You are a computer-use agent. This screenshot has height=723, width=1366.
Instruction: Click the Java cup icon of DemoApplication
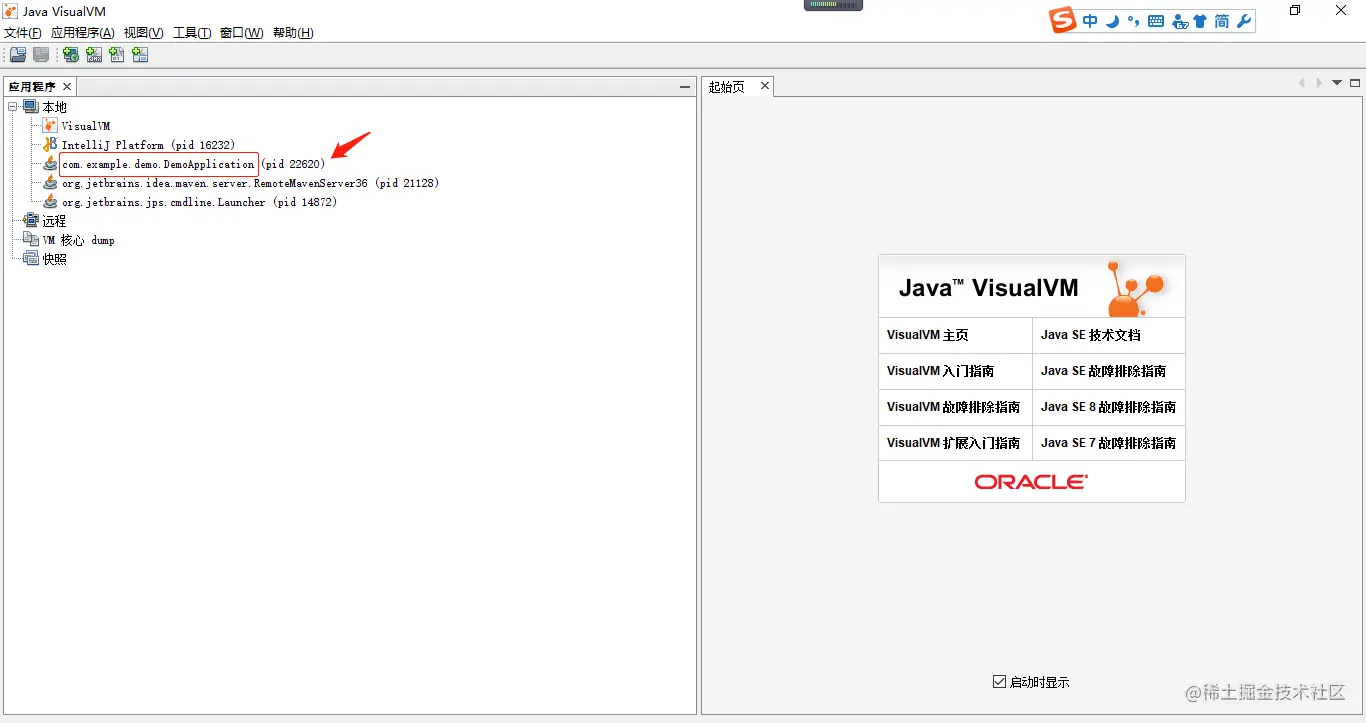point(50,164)
